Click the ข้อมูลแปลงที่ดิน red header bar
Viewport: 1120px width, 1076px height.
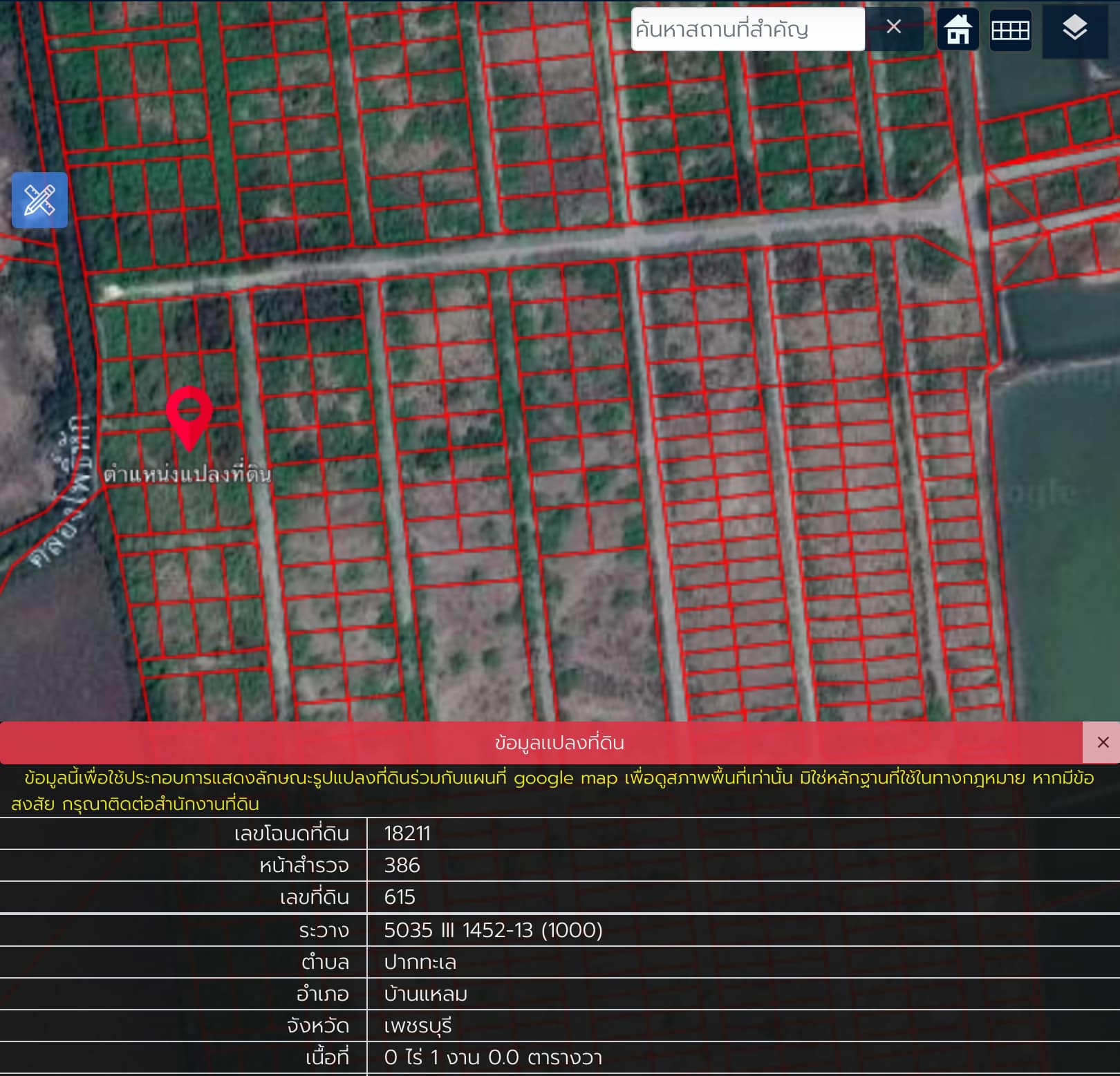click(541, 743)
